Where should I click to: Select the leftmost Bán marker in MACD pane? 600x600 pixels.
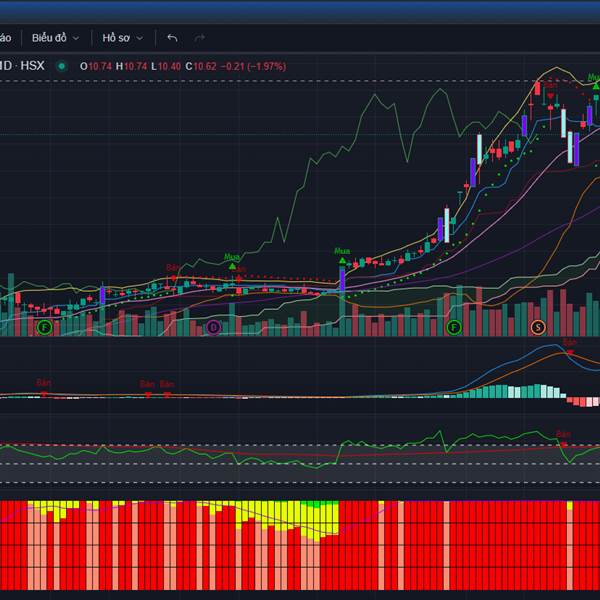[x=43, y=384]
